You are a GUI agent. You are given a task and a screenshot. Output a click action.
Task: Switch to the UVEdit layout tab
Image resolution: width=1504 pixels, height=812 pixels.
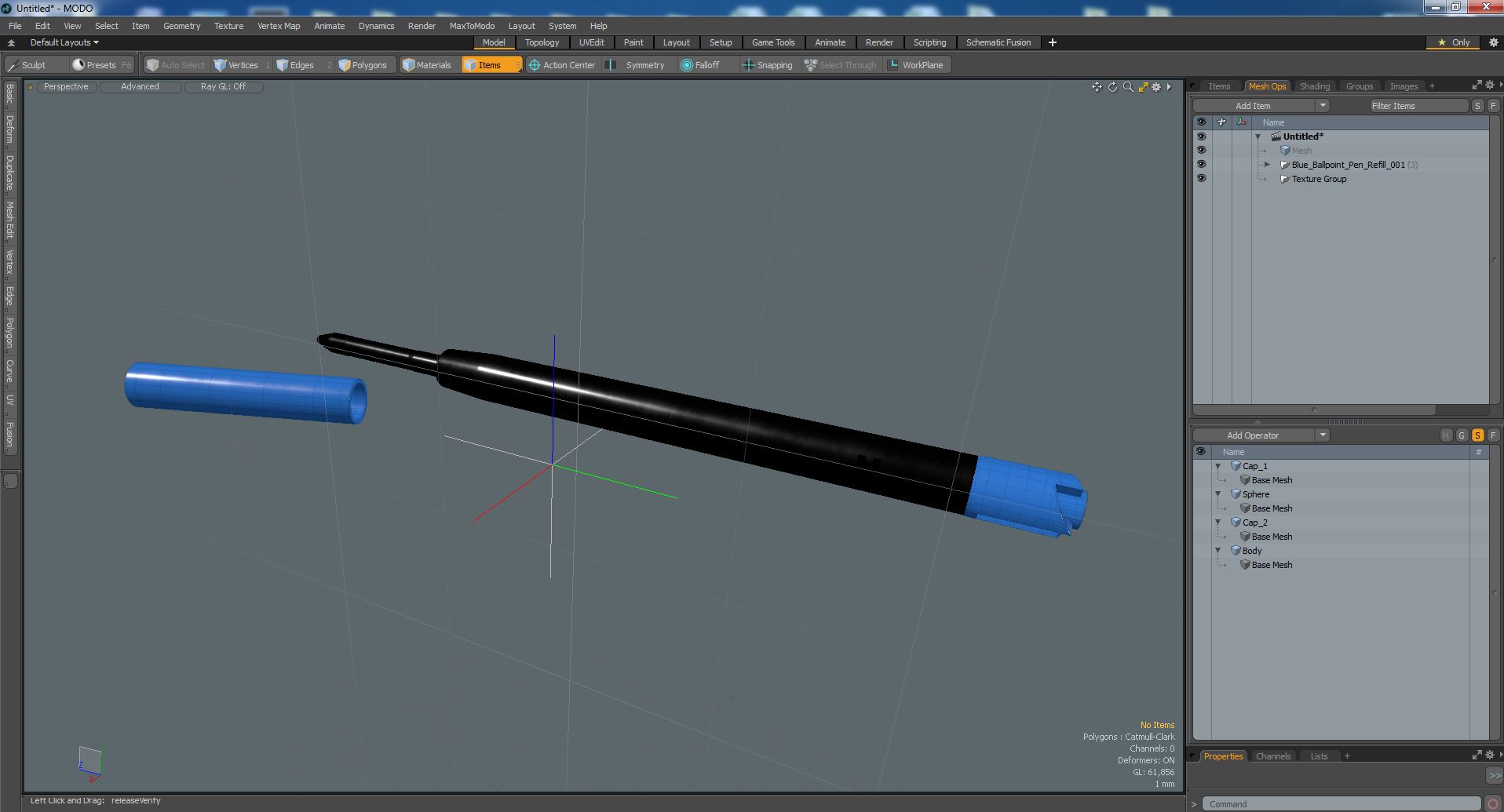coord(592,42)
